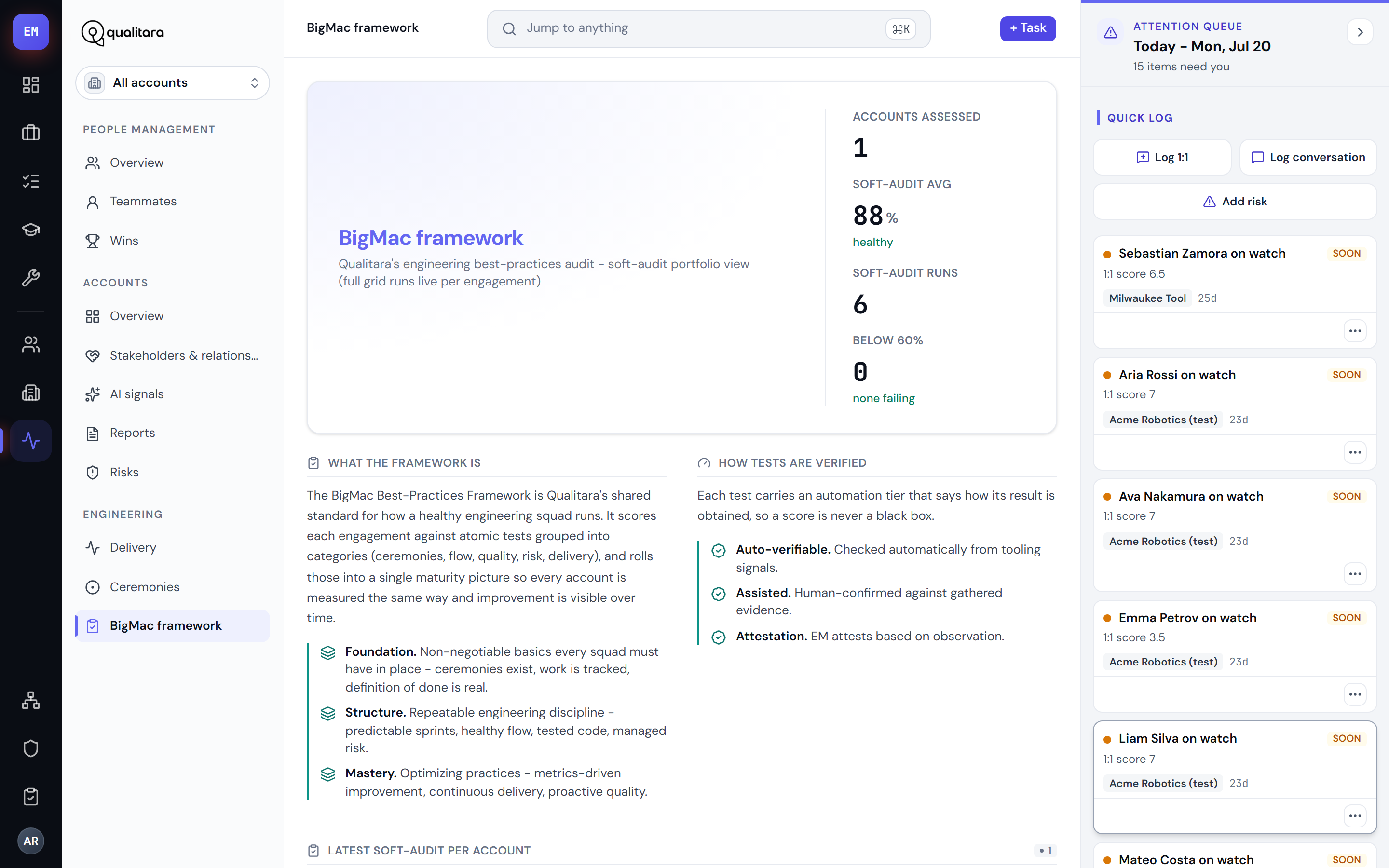Click the search magnifier icon

click(509, 29)
